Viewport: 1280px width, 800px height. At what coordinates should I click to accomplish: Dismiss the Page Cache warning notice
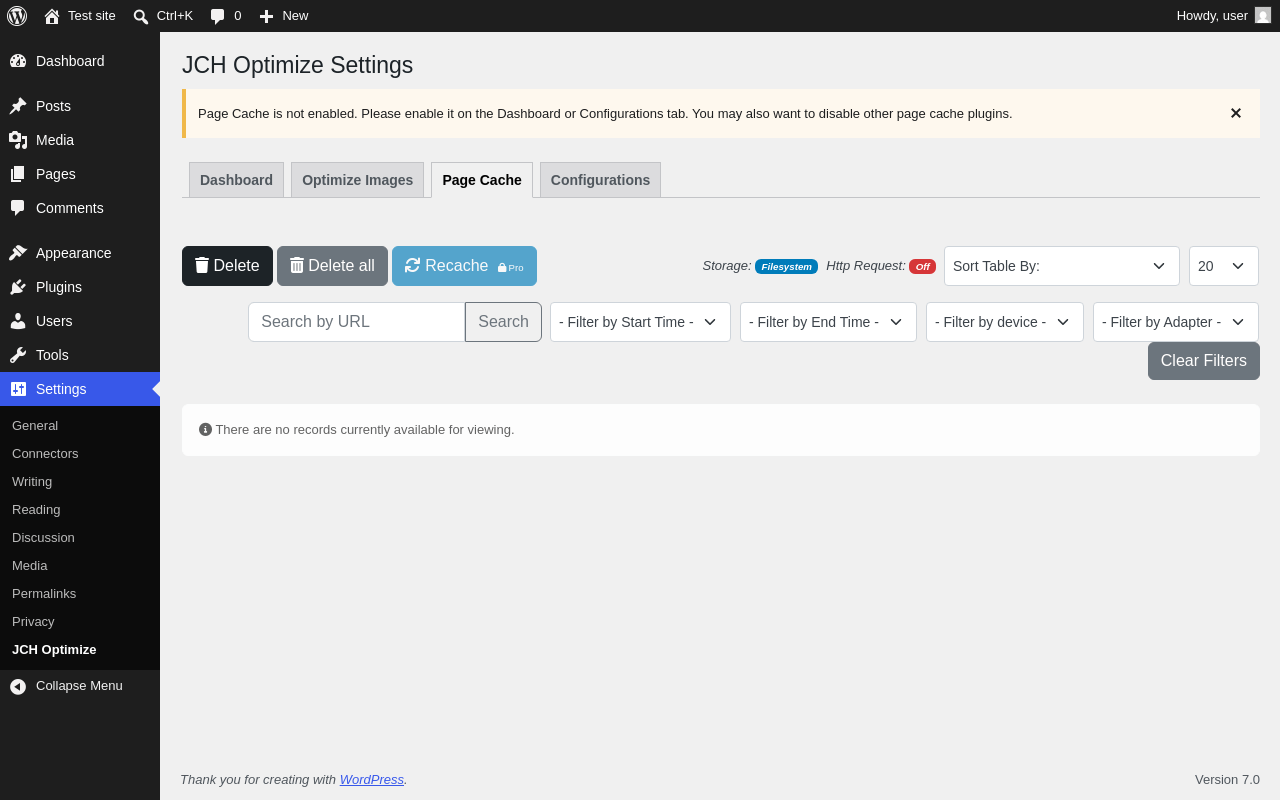(x=1236, y=113)
